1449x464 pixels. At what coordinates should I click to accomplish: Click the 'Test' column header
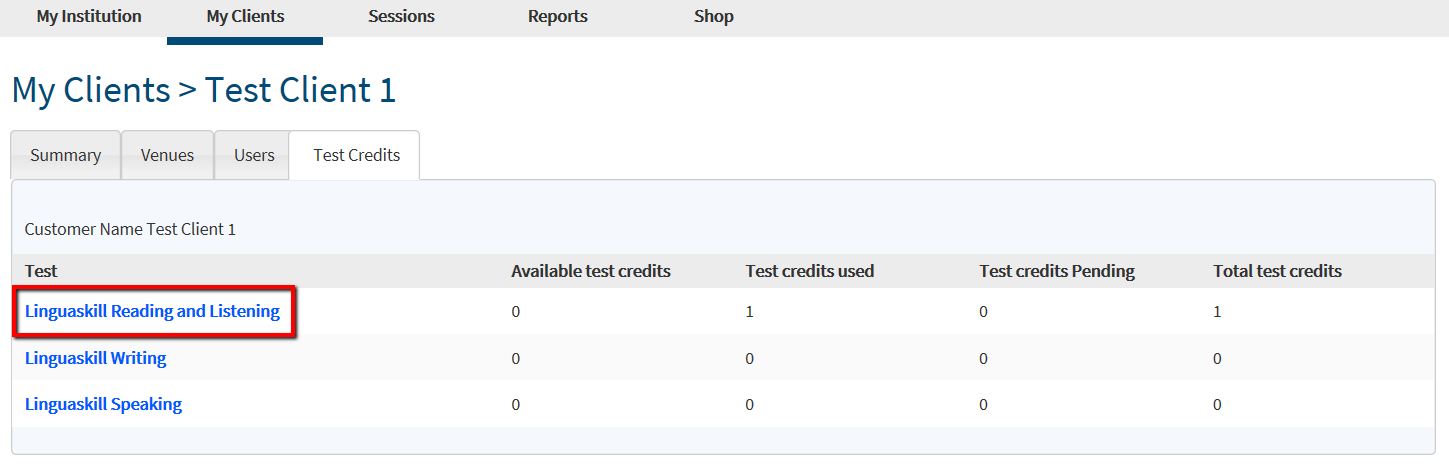(41, 271)
